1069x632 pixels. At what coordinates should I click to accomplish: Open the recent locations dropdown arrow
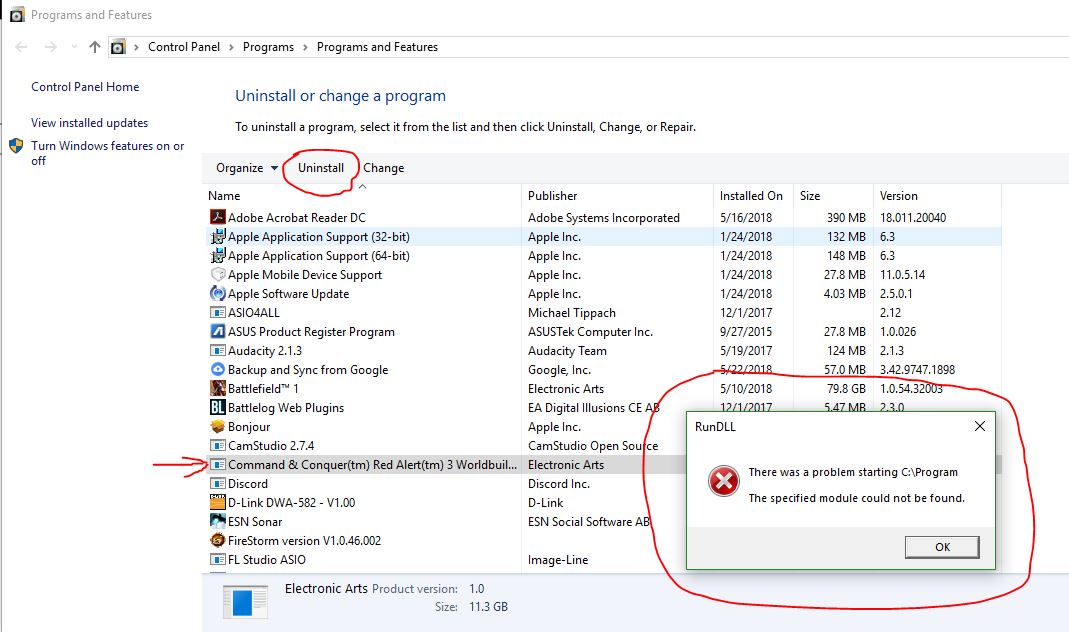click(74, 47)
